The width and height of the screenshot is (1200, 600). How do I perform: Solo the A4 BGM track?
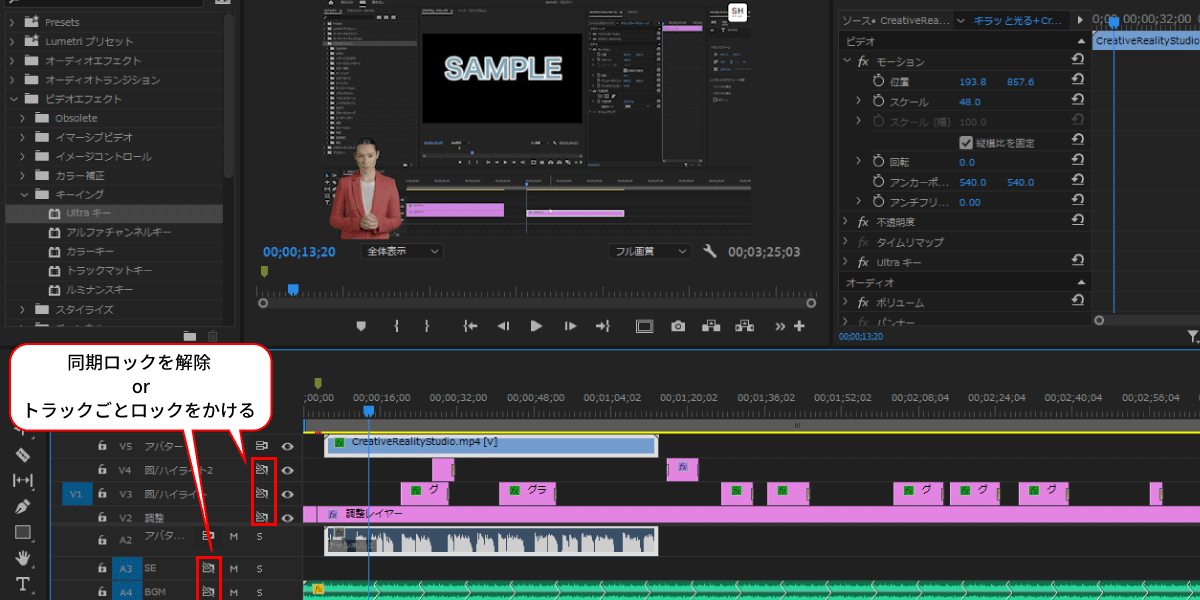[x=259, y=593]
